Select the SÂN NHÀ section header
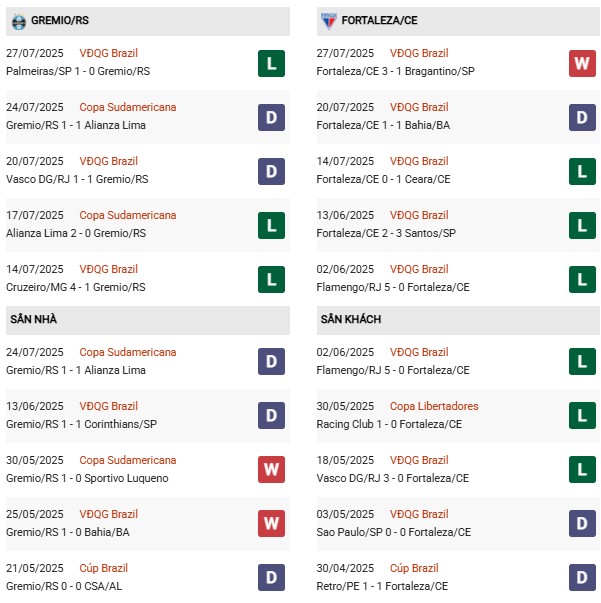The width and height of the screenshot is (601, 603). coord(37,319)
